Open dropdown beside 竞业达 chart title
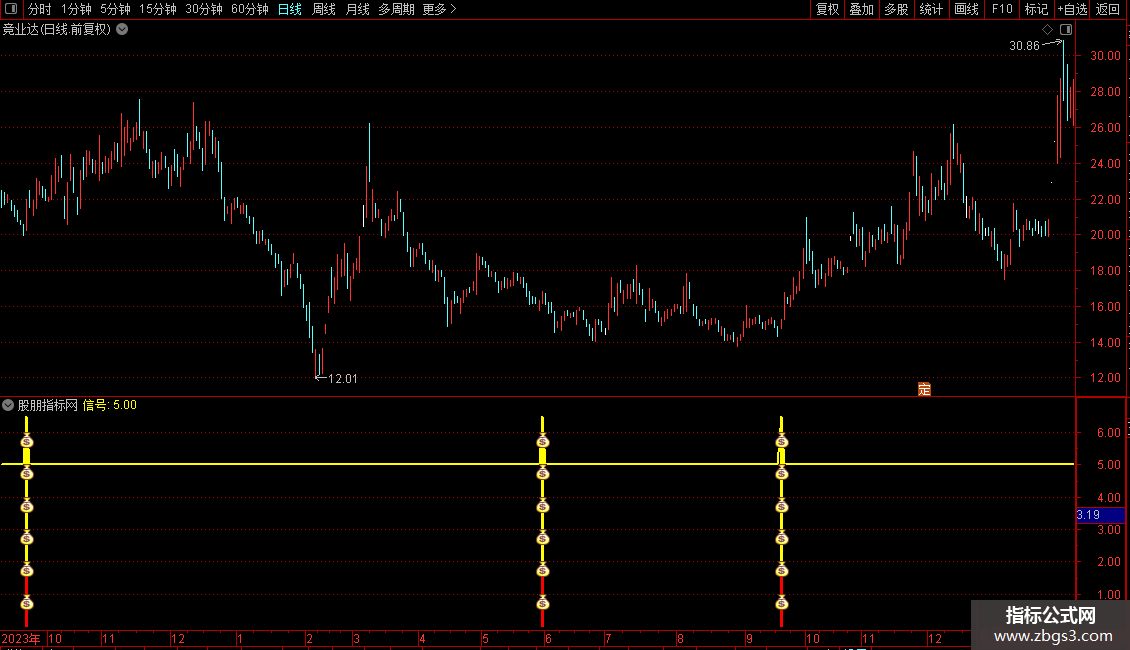This screenshot has width=1130, height=650. (123, 30)
